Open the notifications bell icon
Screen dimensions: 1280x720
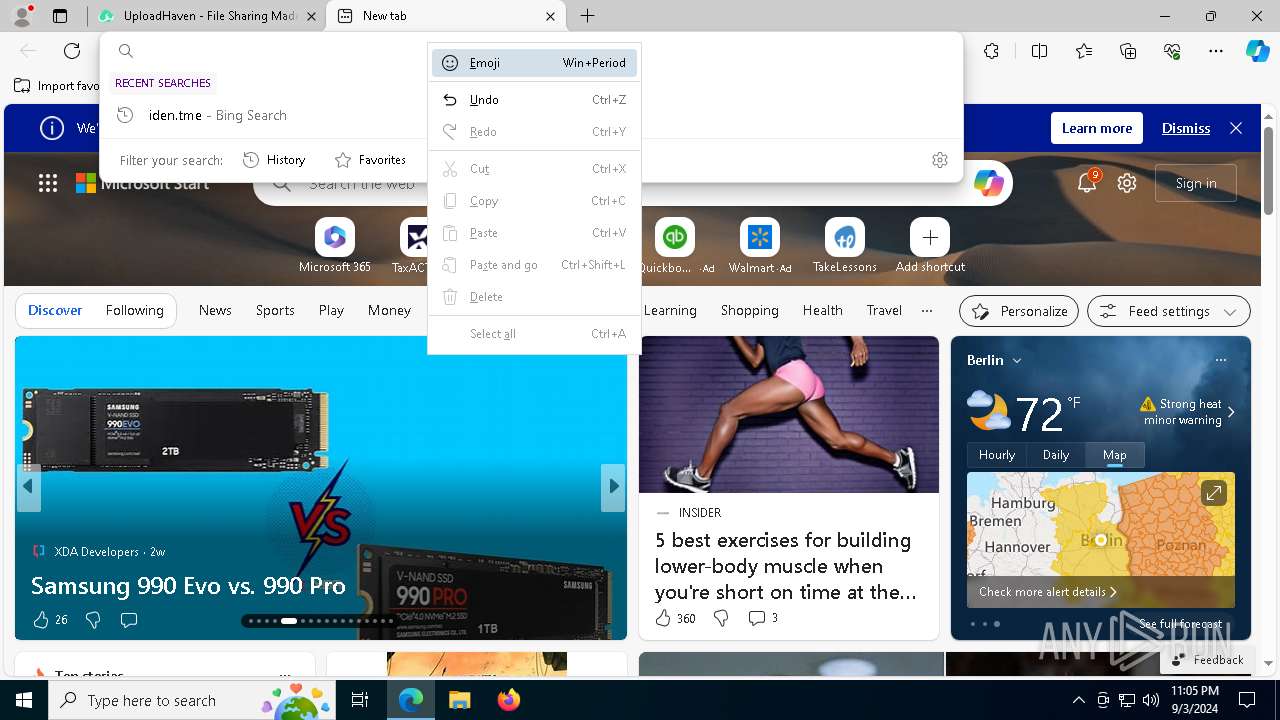pos(1087,183)
